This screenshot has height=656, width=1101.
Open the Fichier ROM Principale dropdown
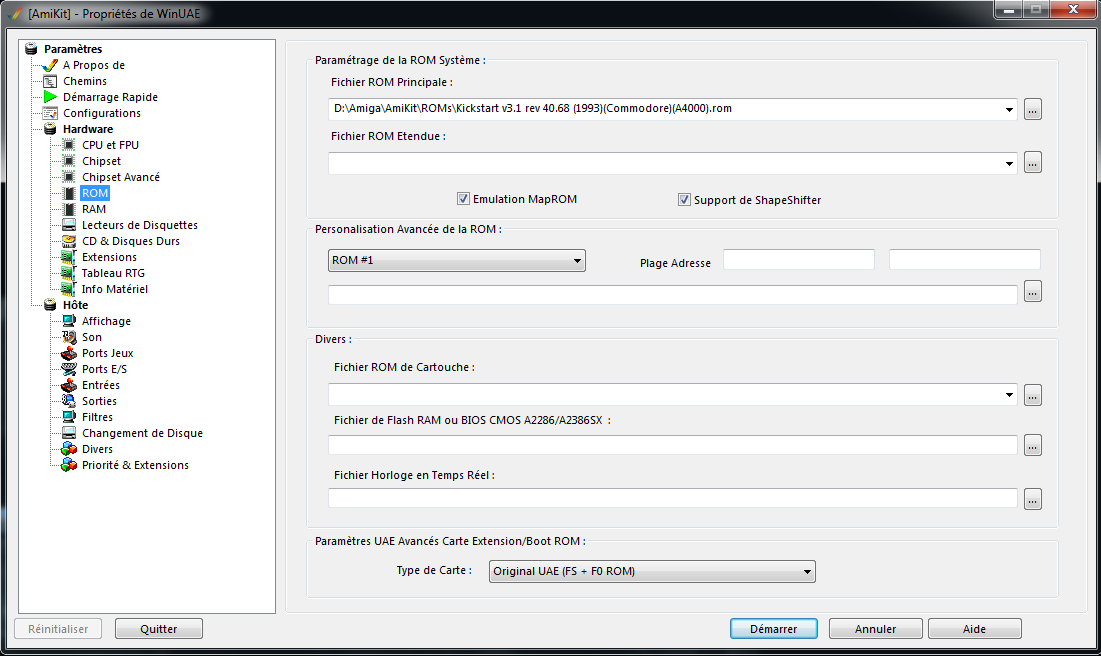(1009, 109)
